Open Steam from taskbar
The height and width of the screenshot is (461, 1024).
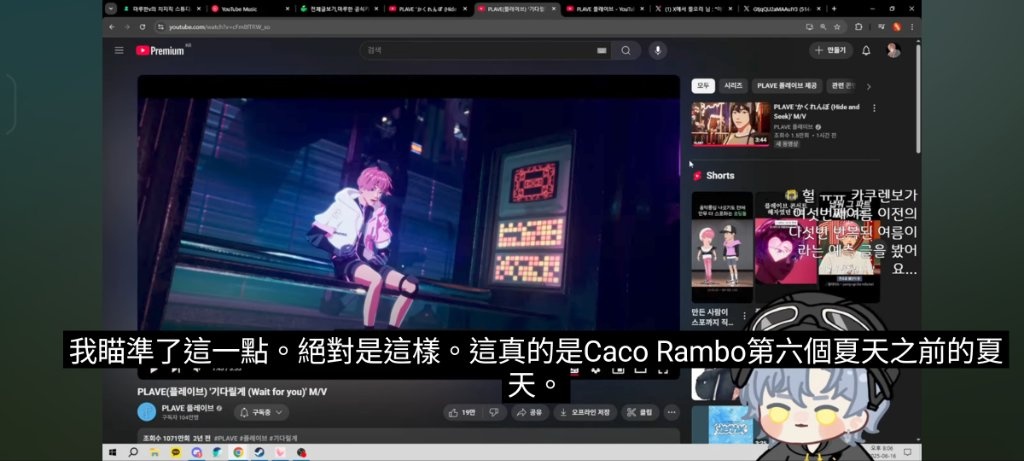(x=259, y=452)
